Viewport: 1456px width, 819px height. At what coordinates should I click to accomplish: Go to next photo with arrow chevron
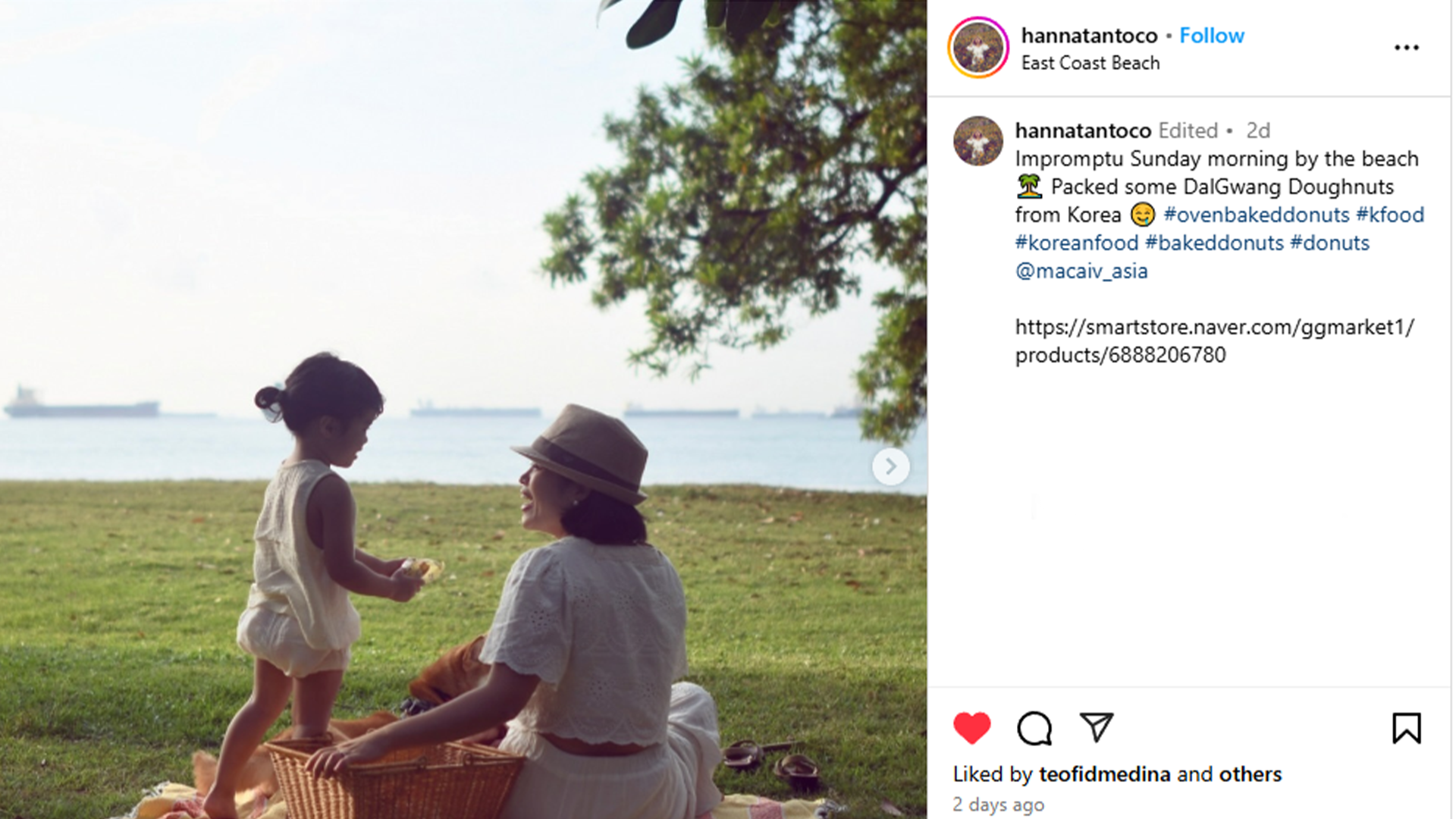coord(890,466)
